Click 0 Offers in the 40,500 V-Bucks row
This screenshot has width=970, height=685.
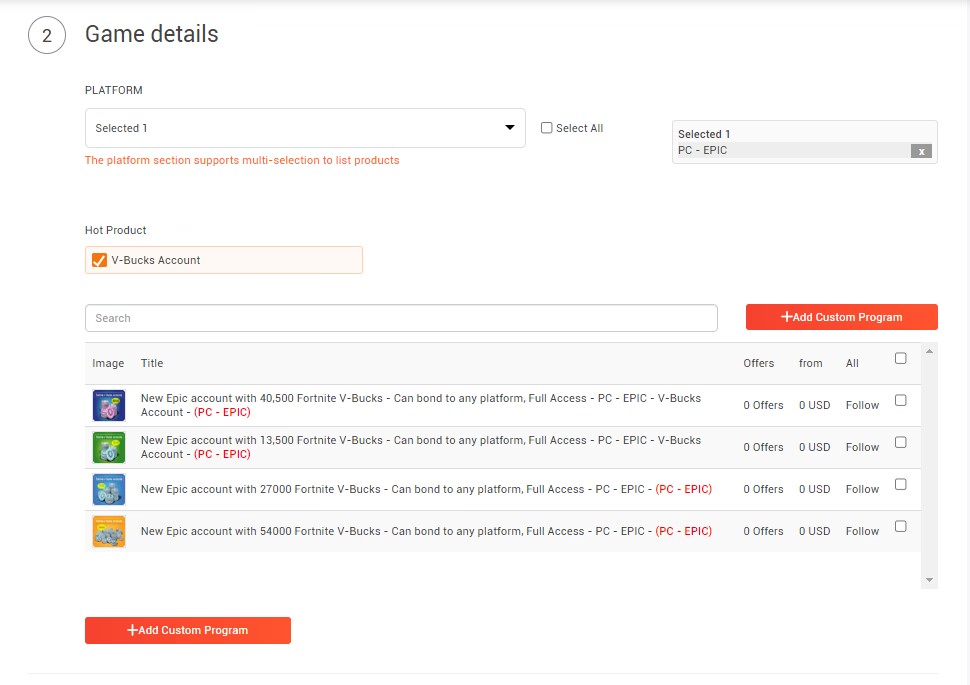pos(763,405)
